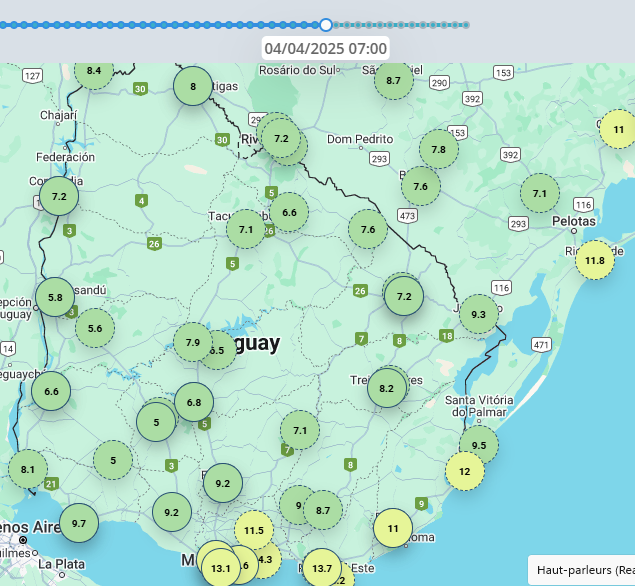
Task: Select the 8.1 station marker
Action: click(x=28, y=469)
